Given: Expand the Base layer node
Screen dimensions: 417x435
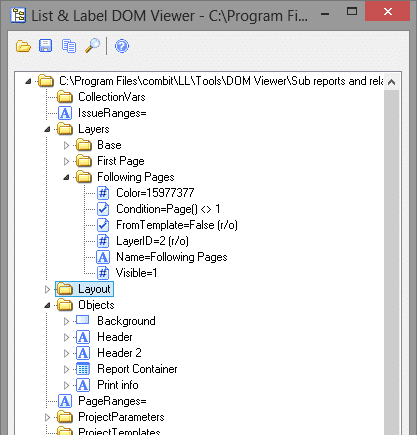Looking at the screenshot, I should click(x=66, y=145).
